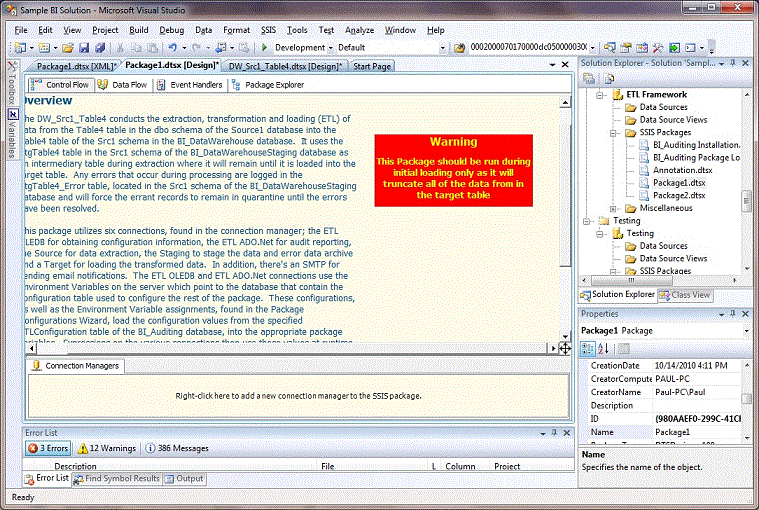The image size is (759, 510).
Task: Collapse the SSIS Packages folder under ETL Framework
Action: pos(613,133)
